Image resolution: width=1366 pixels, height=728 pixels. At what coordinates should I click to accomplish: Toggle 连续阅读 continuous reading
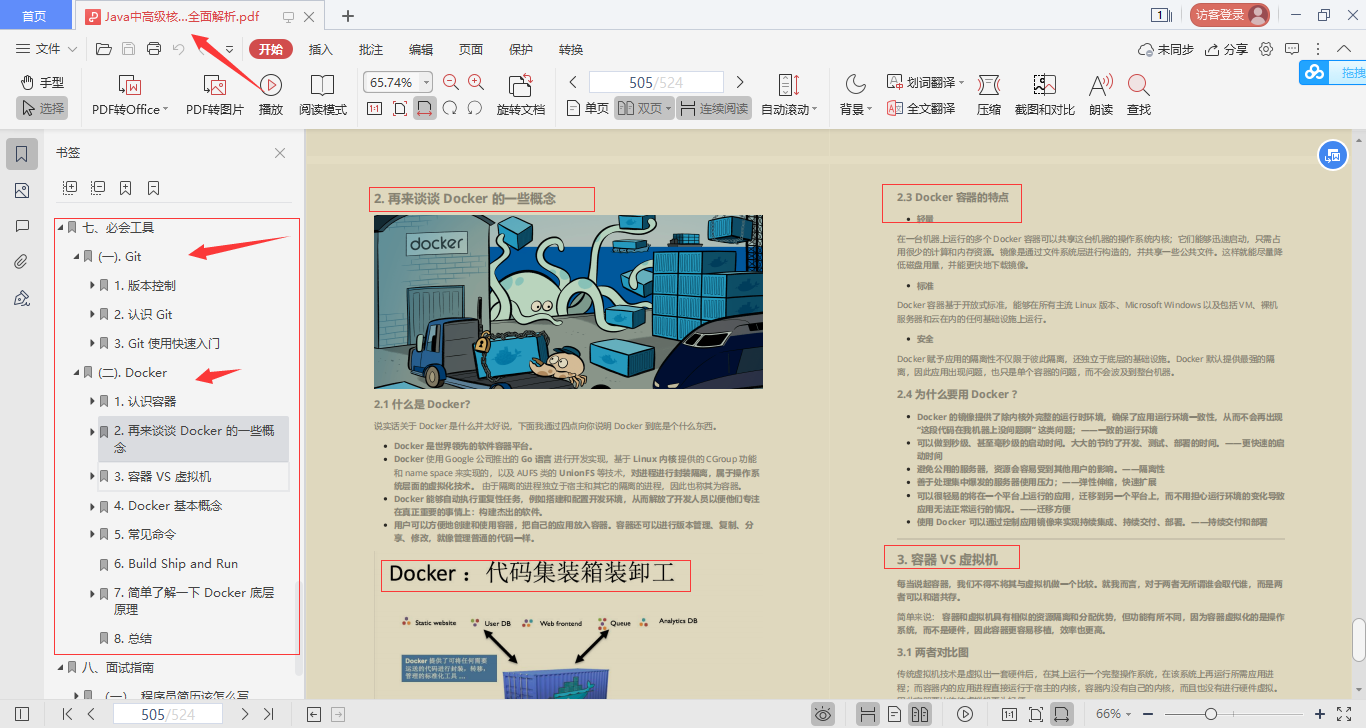[x=714, y=108]
